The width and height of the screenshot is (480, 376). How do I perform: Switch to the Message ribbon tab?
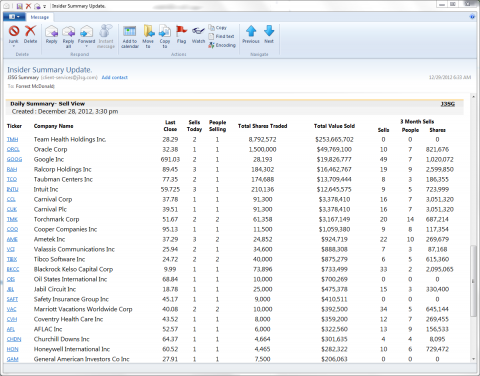coord(40,17)
